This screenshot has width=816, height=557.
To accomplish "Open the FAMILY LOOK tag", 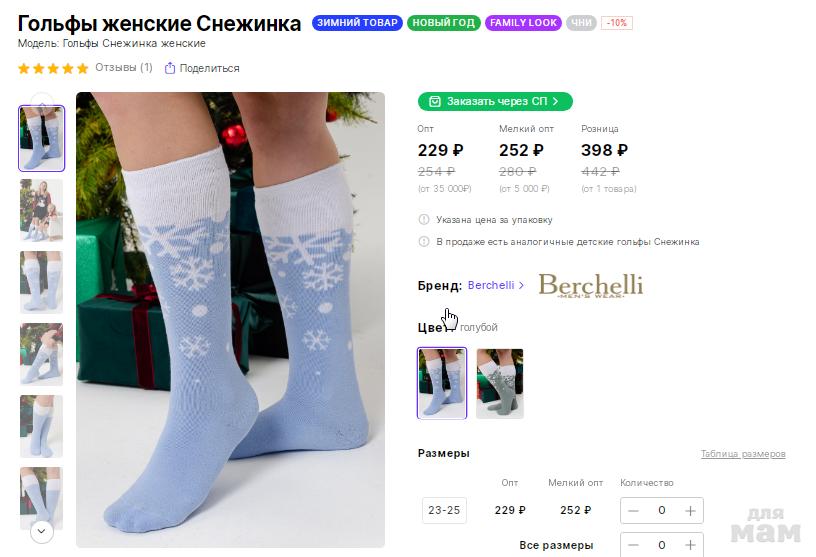I will pyautogui.click(x=524, y=23).
